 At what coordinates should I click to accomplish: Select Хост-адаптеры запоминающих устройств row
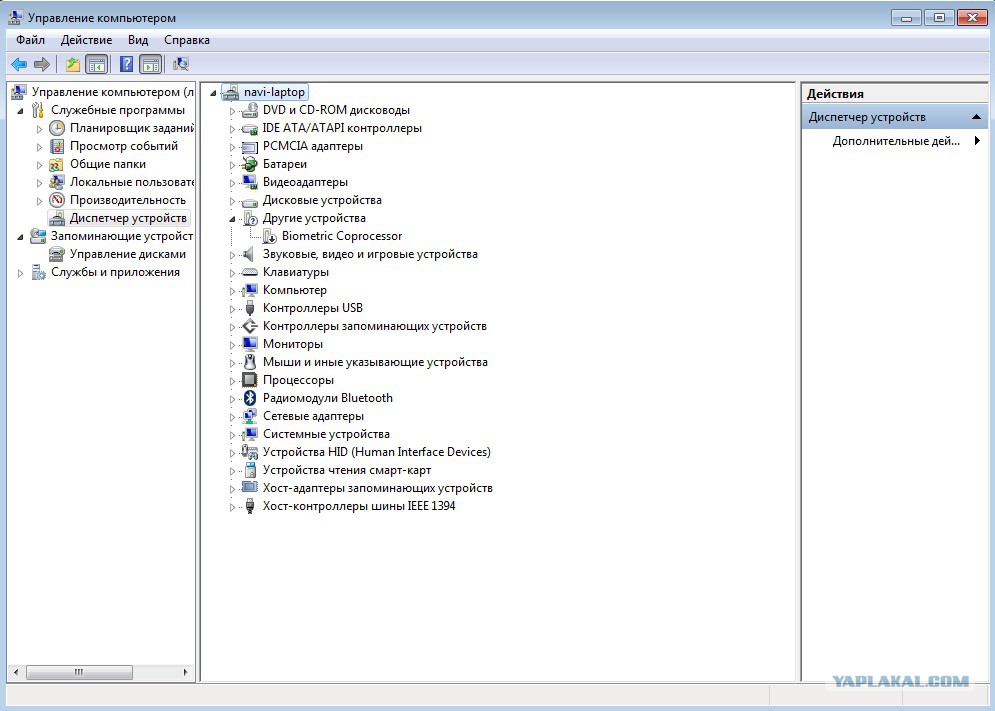click(378, 488)
